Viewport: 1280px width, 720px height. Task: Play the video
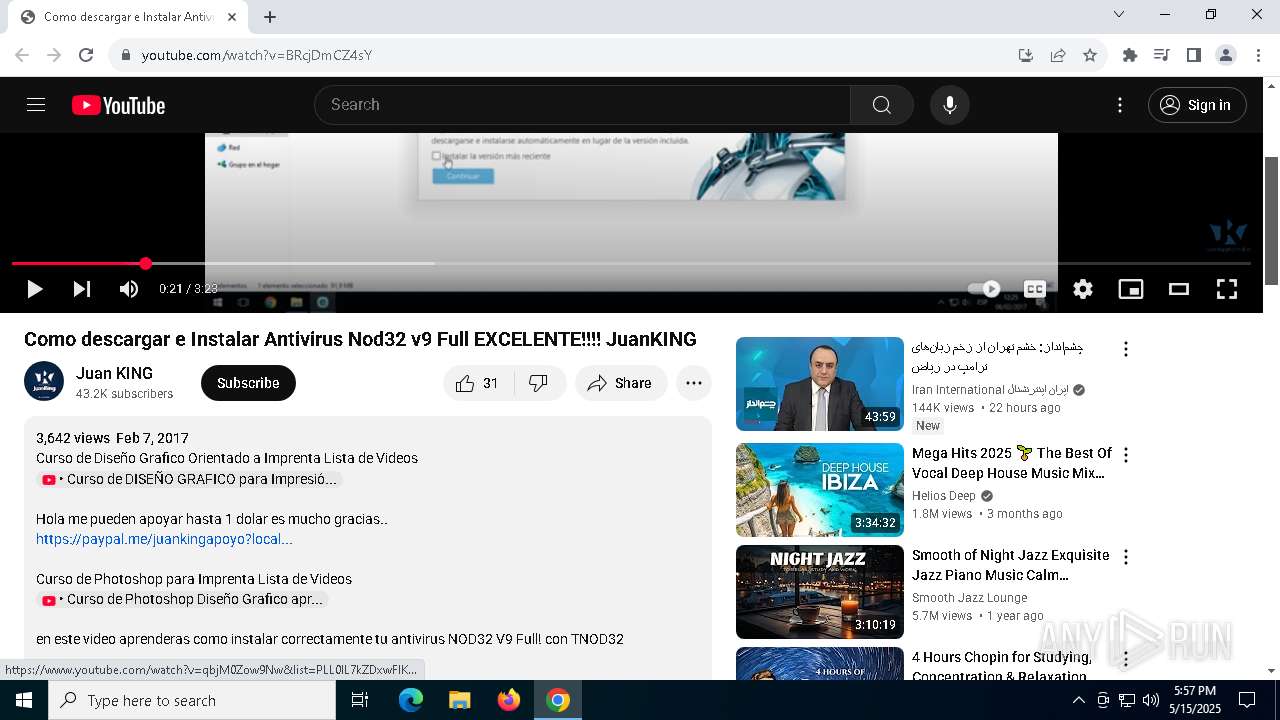click(x=34, y=289)
